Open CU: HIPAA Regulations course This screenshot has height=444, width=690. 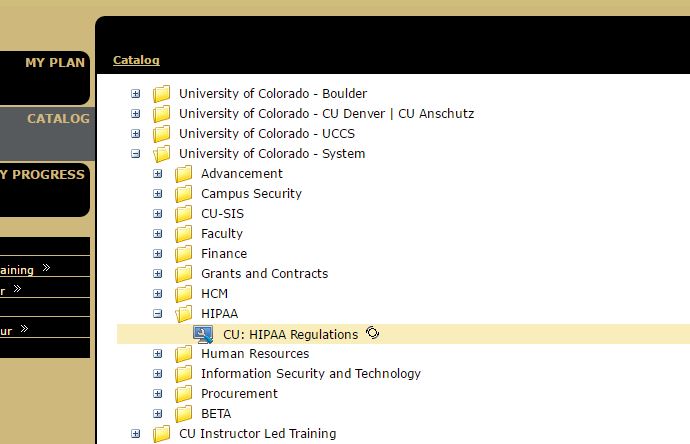coord(290,334)
